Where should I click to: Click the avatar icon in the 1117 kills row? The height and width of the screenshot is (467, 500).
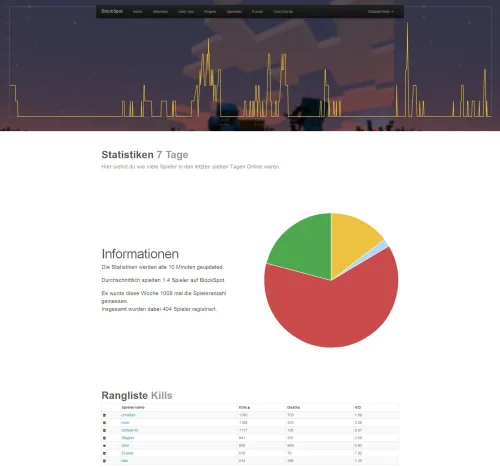(104, 430)
